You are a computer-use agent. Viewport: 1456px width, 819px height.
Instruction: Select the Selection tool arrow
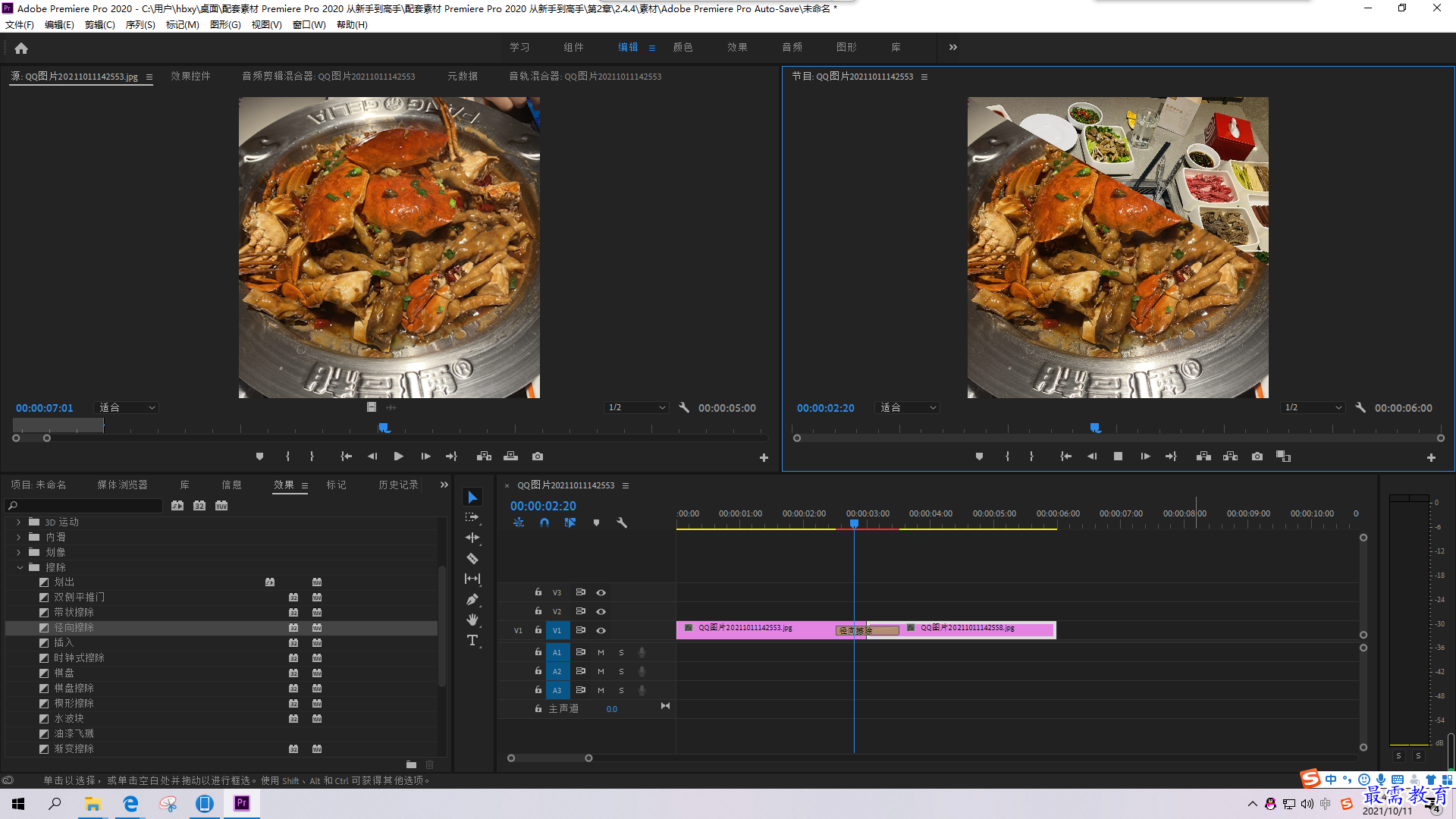472,497
